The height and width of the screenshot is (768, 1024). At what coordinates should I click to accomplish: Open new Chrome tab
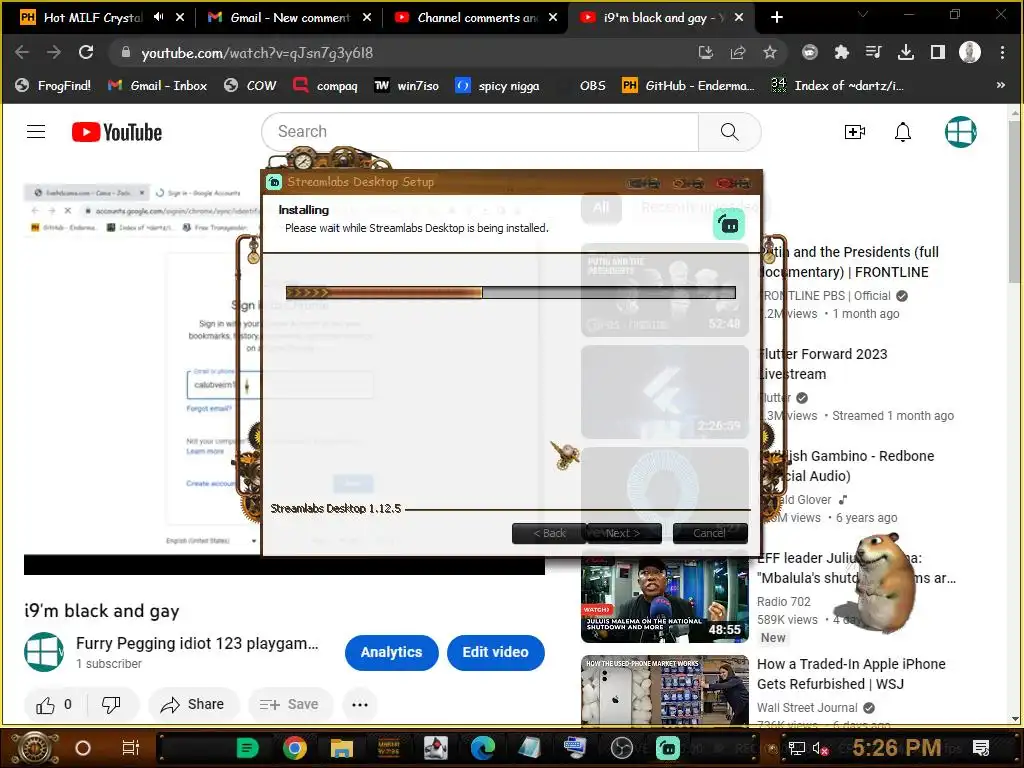776,18
